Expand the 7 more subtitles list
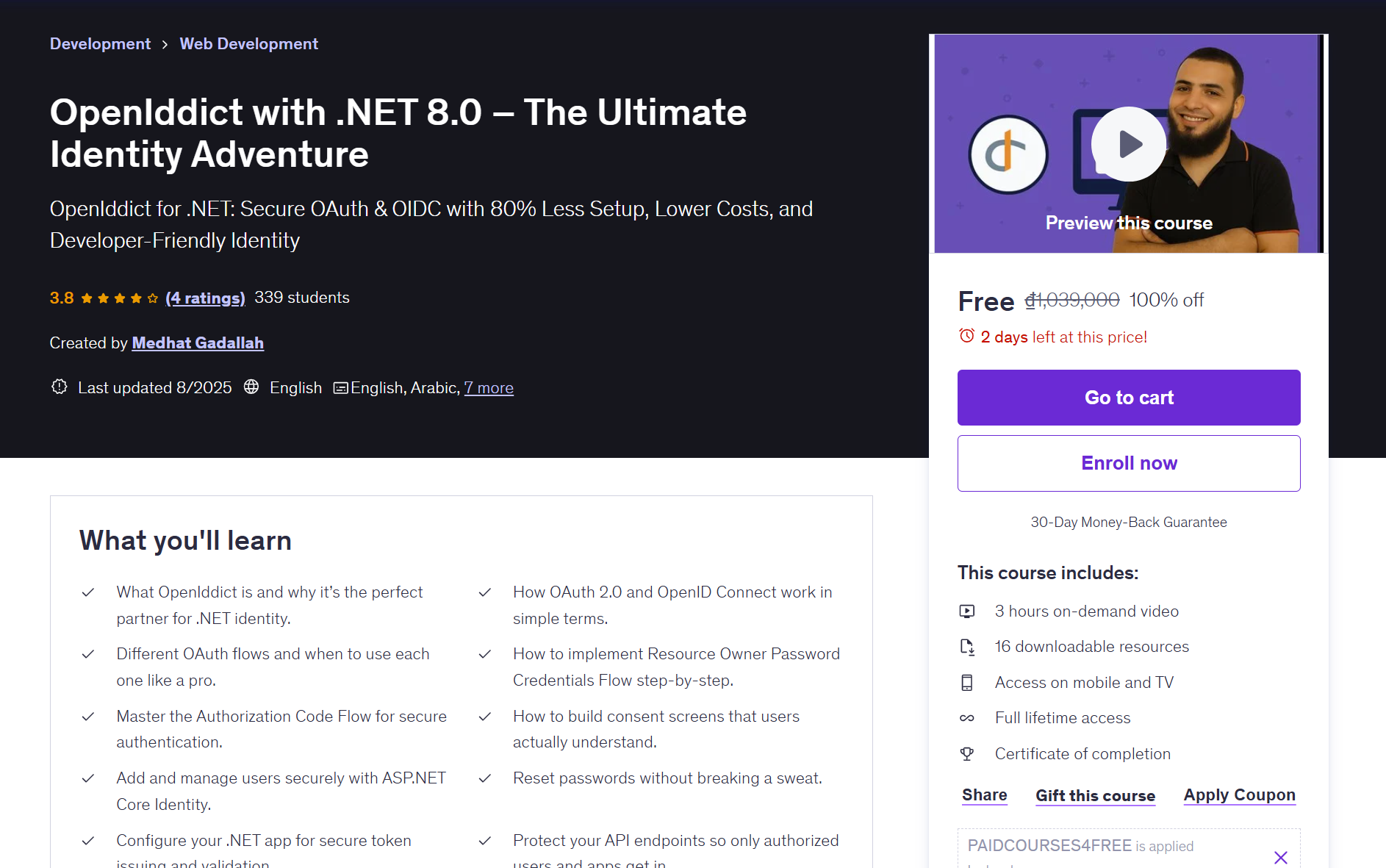The height and width of the screenshot is (868, 1386). pos(488,387)
